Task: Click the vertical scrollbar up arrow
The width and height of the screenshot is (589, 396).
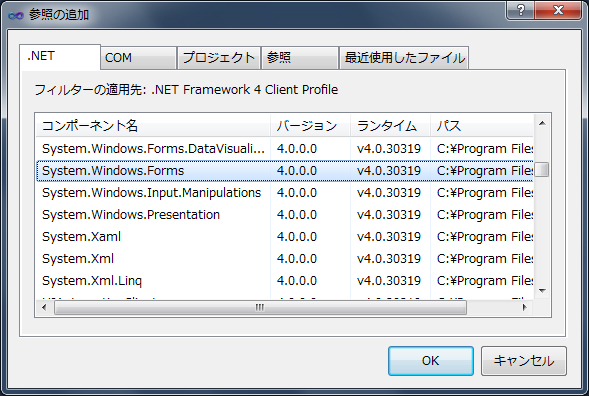Action: [542, 123]
